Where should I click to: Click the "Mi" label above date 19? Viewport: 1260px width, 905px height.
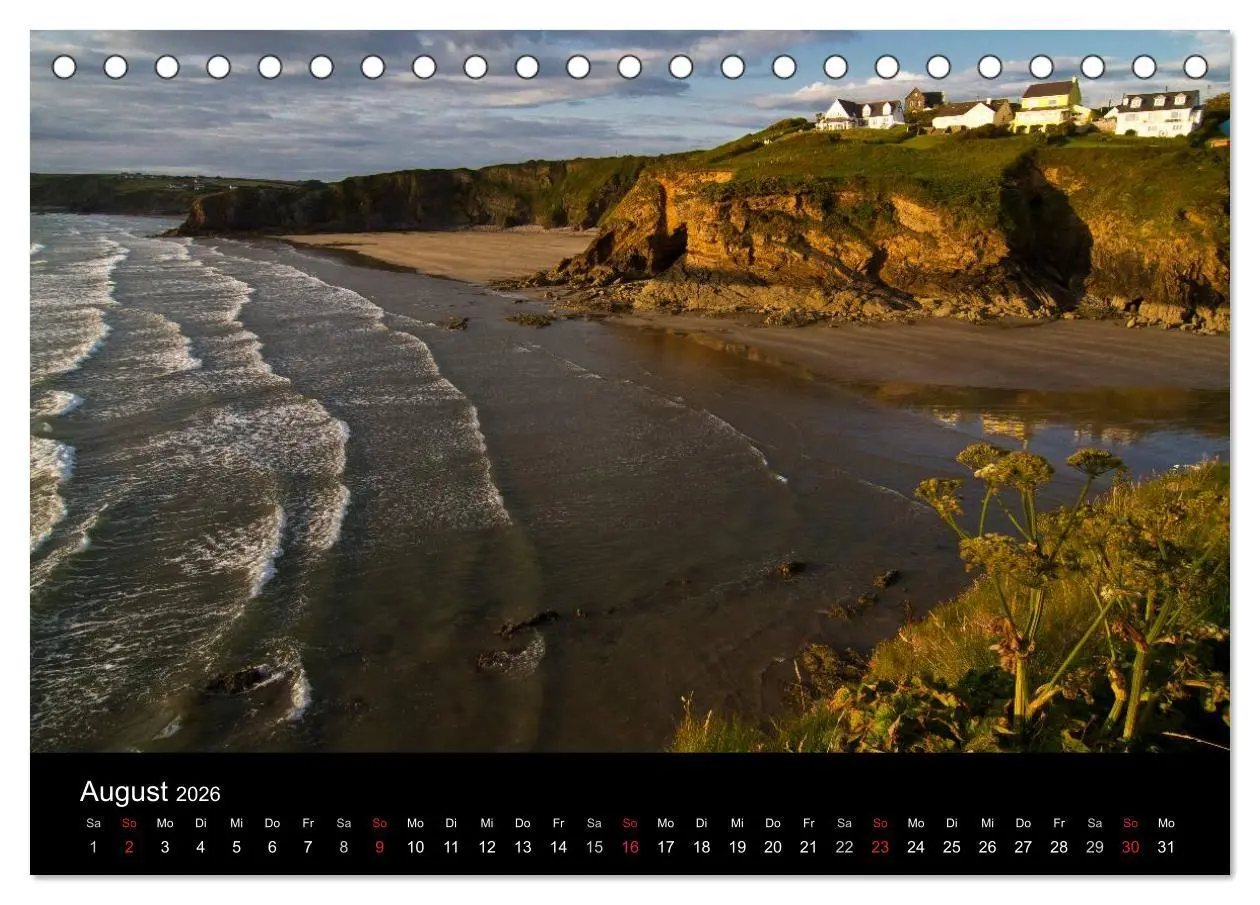pyautogui.click(x=737, y=823)
